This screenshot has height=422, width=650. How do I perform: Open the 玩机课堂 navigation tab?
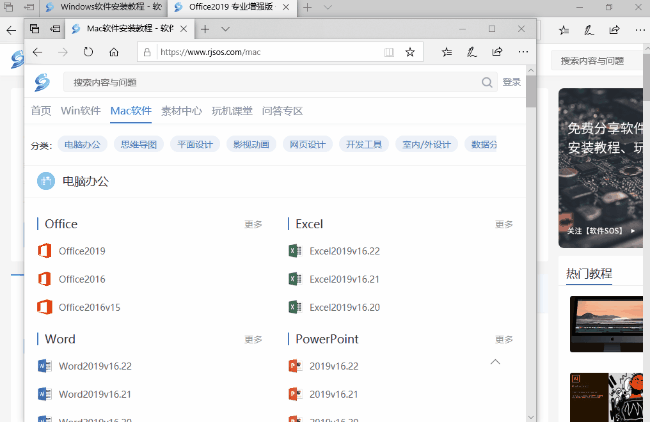pos(232,111)
